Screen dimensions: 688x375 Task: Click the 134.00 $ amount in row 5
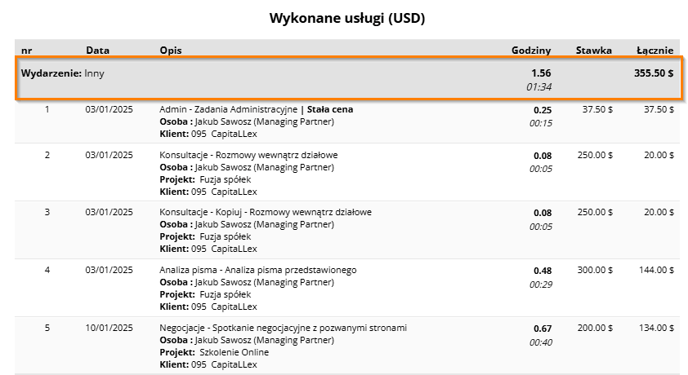click(656, 328)
